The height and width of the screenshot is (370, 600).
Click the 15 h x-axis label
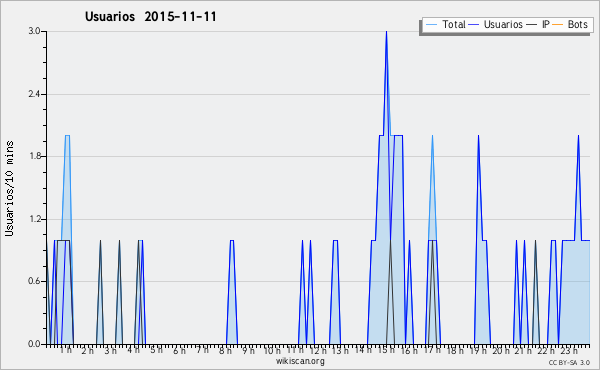(386, 350)
